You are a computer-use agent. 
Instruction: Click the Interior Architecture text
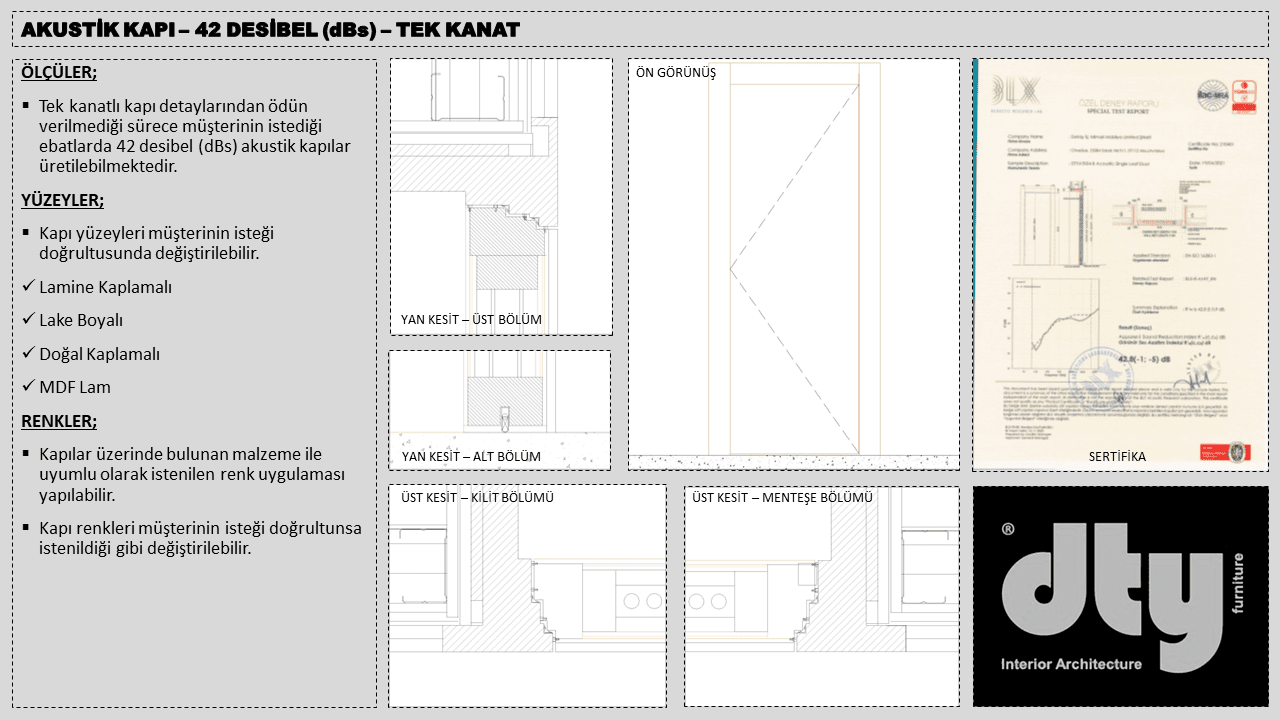1071,664
